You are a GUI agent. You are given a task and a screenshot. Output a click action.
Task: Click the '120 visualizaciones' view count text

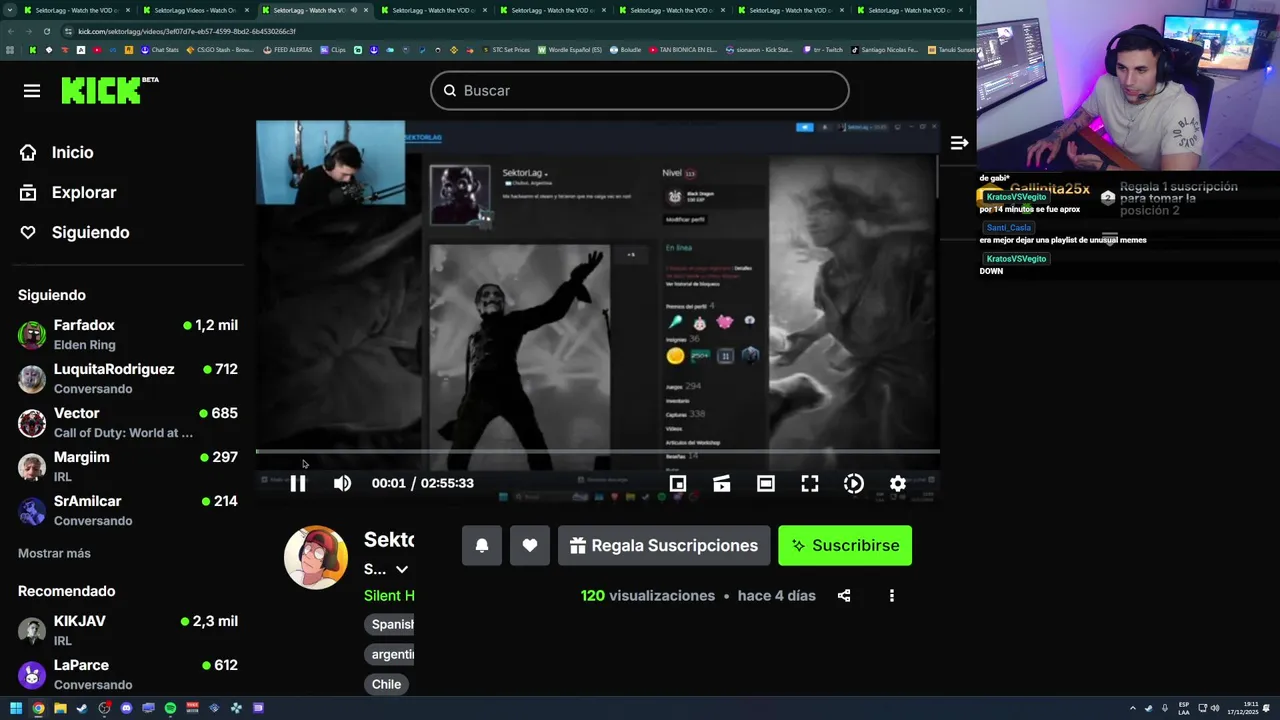[x=648, y=596]
